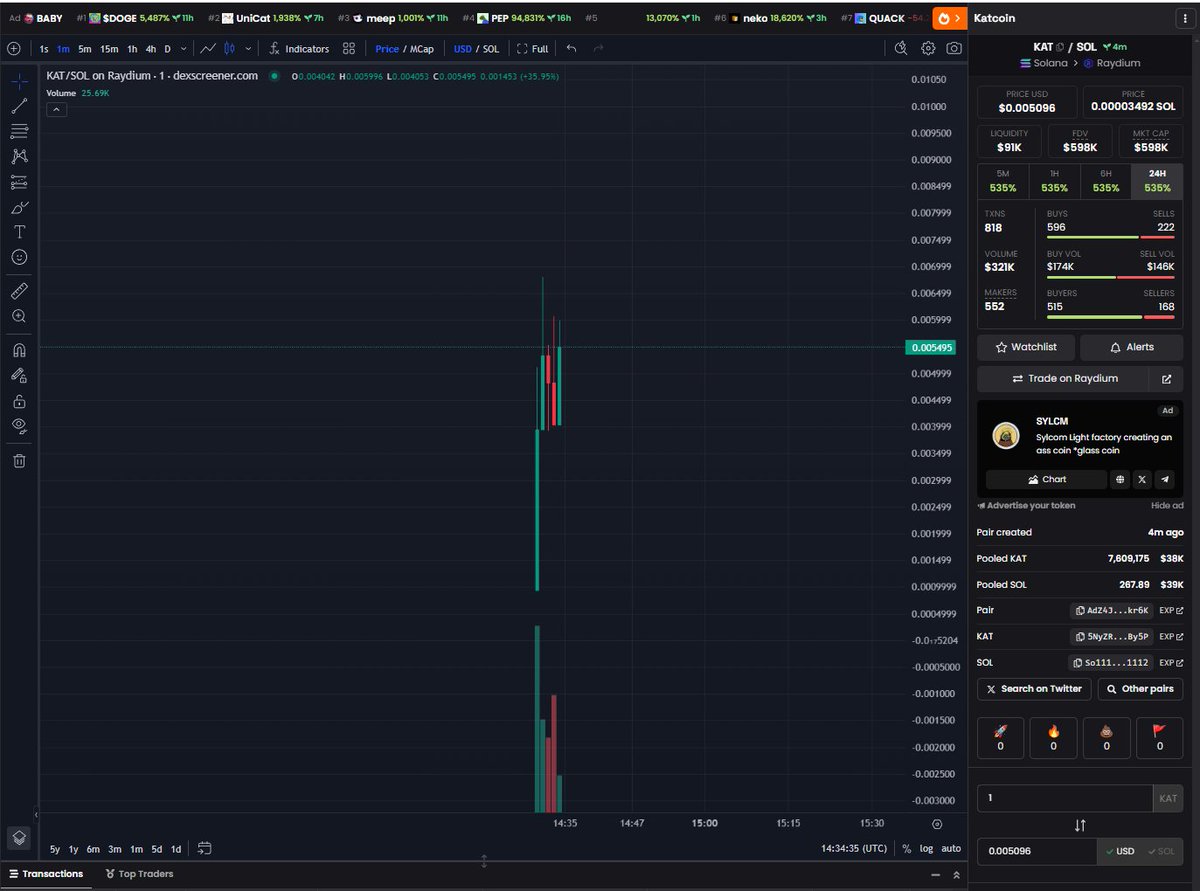Switch to line chart style
The width and height of the screenshot is (1200, 891).
[x=208, y=48]
